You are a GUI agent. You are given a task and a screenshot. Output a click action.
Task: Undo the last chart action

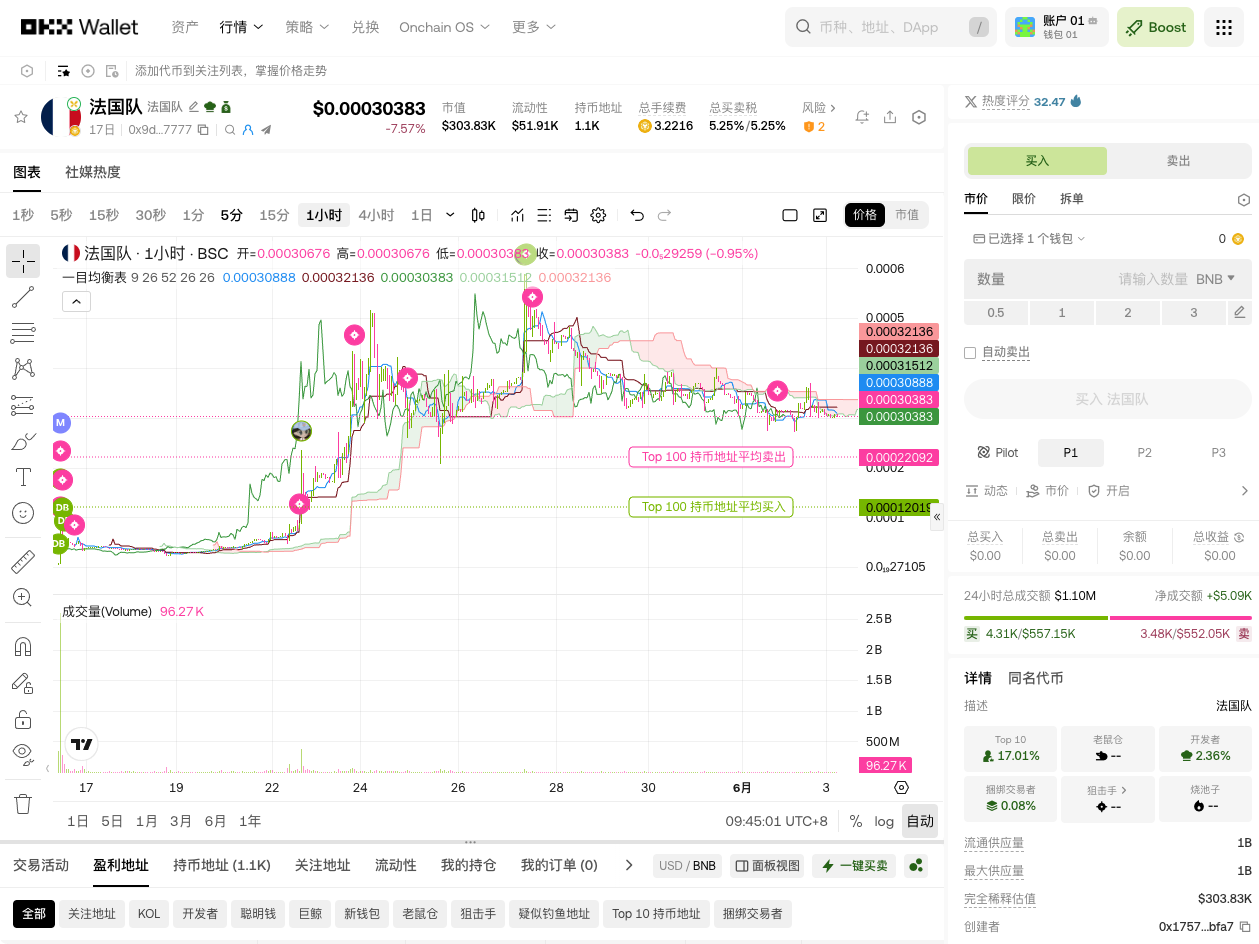(637, 215)
